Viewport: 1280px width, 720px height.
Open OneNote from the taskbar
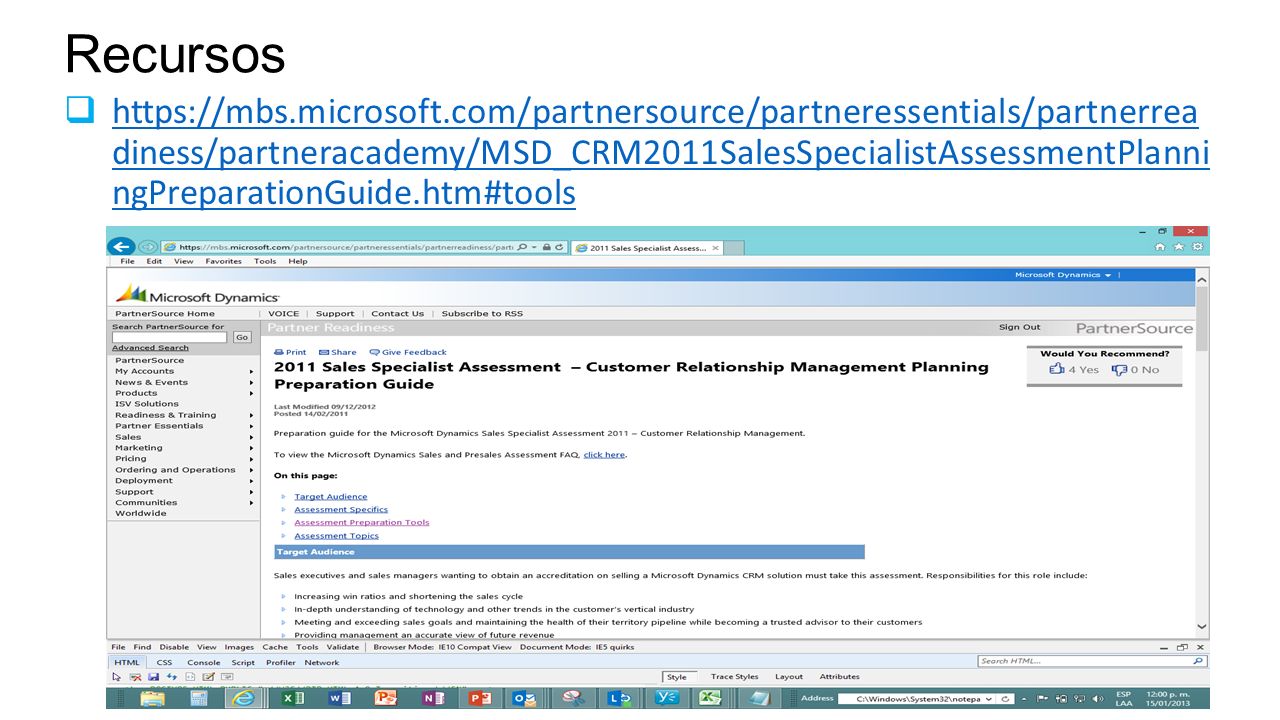click(x=433, y=698)
